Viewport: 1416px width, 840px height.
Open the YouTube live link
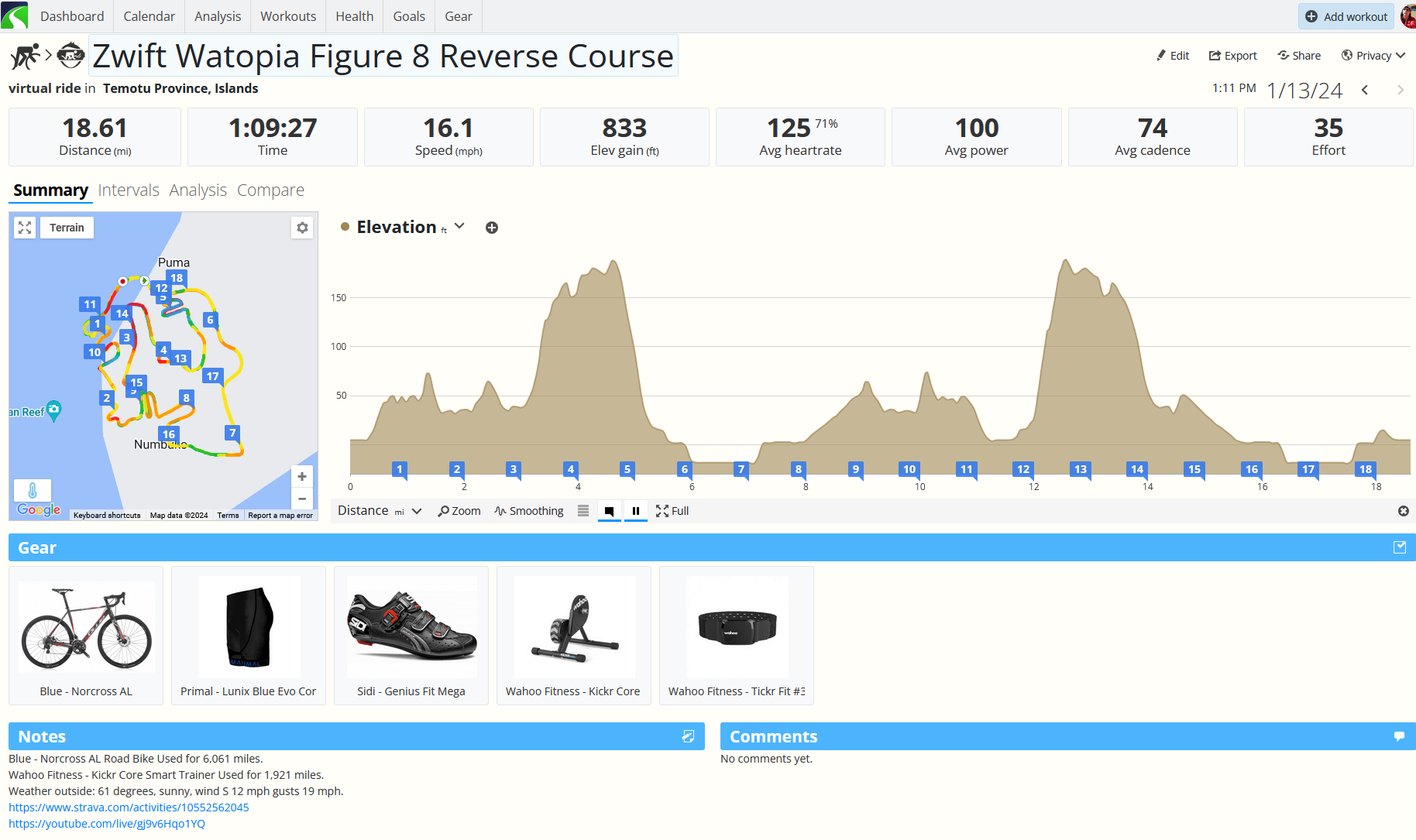(x=107, y=824)
